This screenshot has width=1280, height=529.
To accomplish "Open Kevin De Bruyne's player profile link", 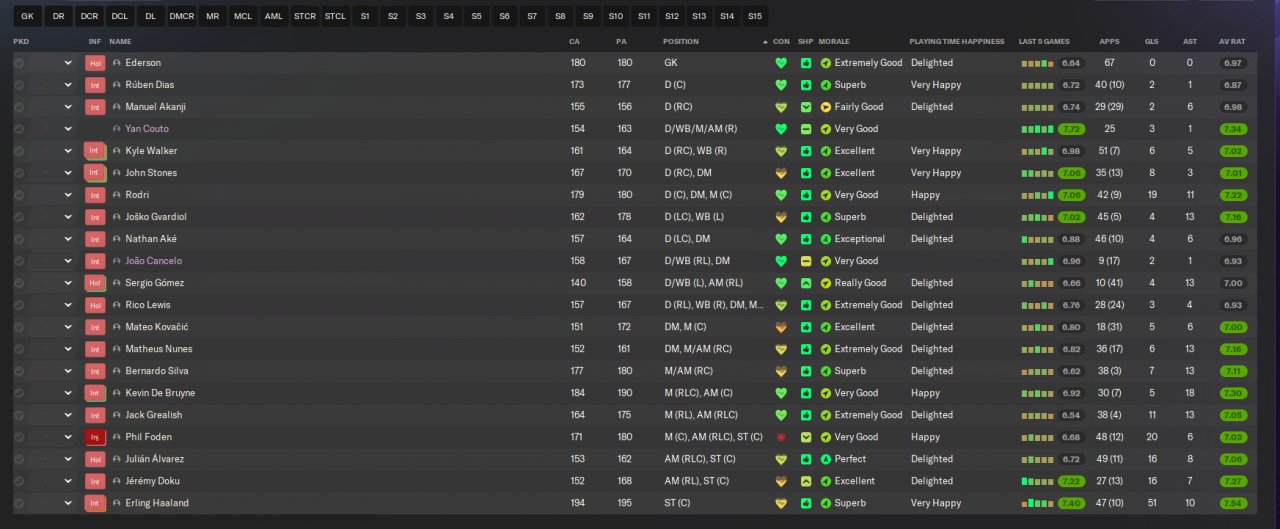I will click(160, 393).
